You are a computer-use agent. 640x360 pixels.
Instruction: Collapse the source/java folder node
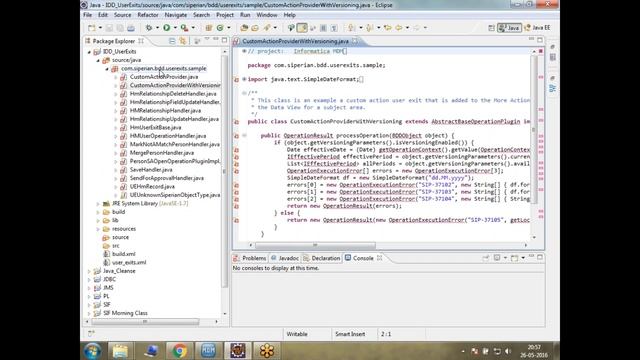coord(98,60)
